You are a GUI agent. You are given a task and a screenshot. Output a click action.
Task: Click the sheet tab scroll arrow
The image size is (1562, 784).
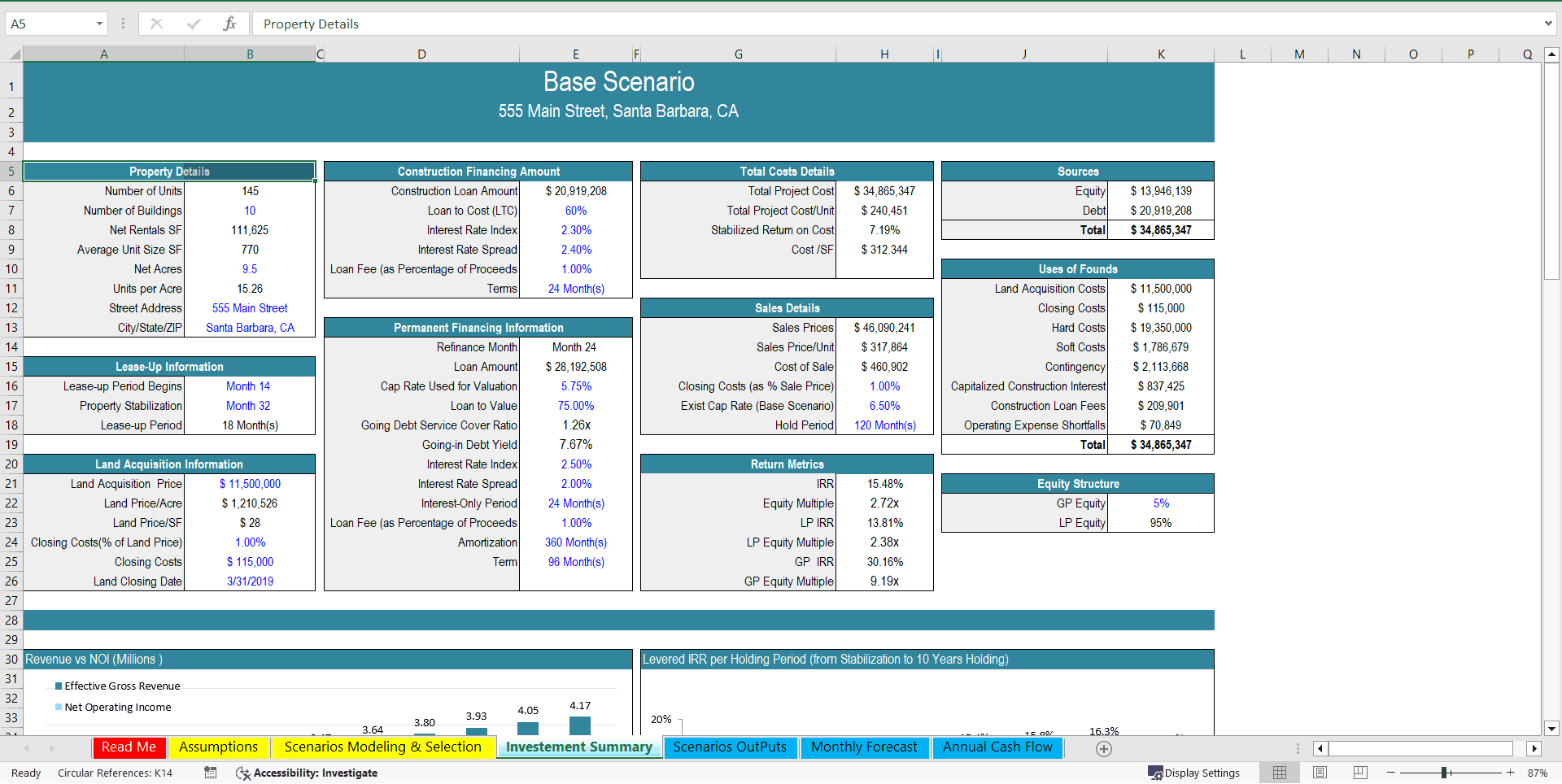[x=28, y=748]
